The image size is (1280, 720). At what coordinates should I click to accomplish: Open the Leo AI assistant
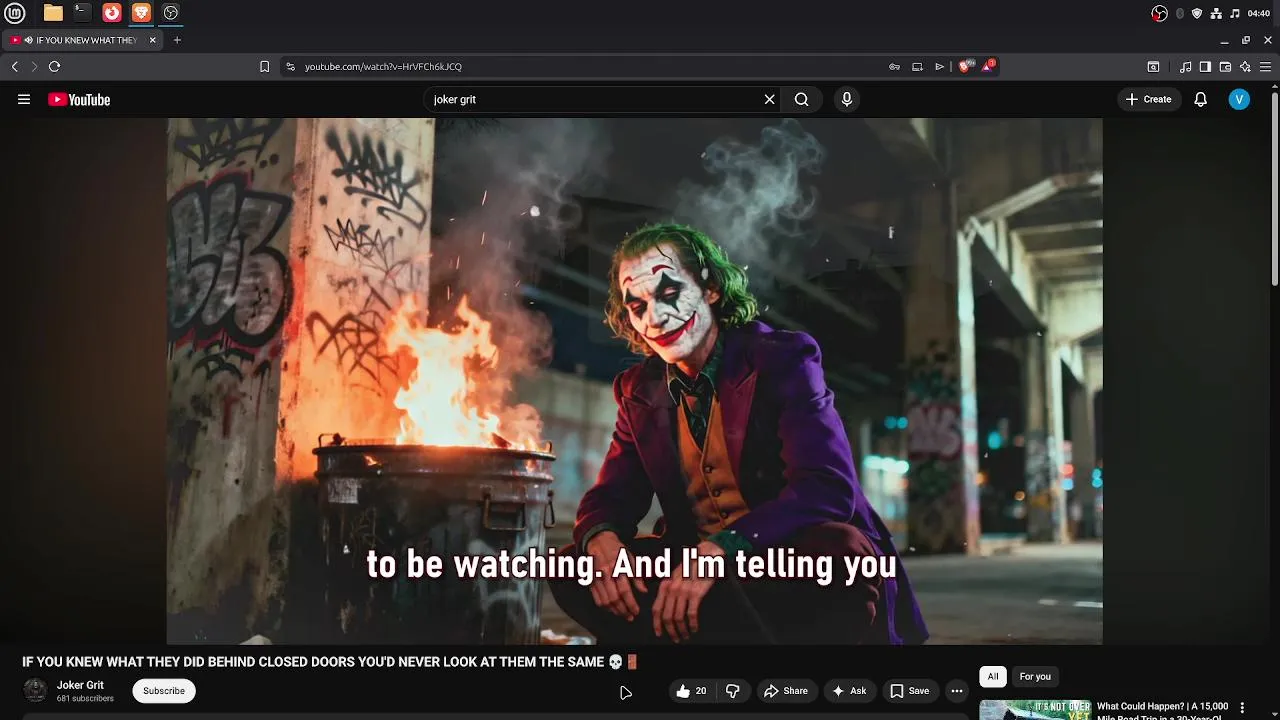pos(1245,67)
